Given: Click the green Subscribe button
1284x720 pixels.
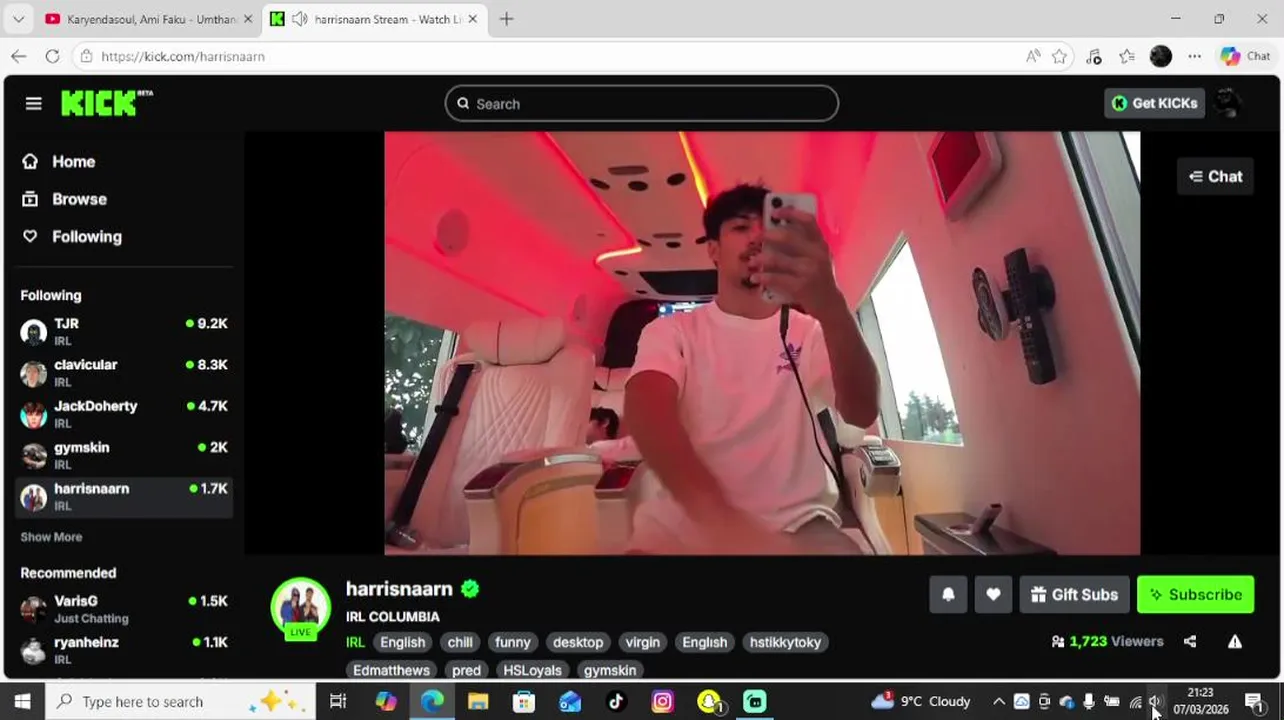Looking at the screenshot, I should [x=1195, y=594].
